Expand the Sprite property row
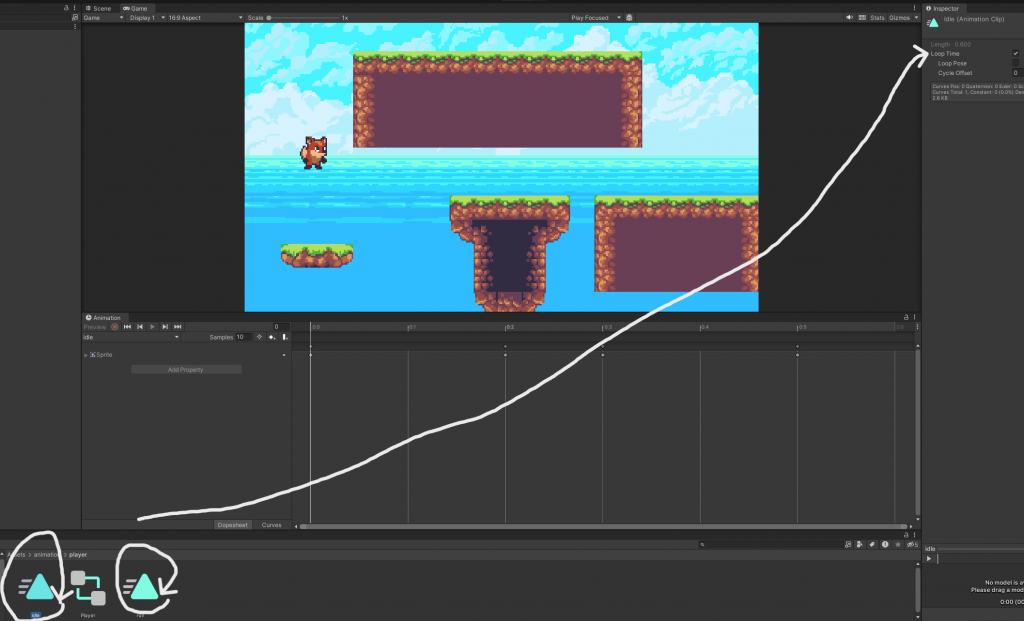 (86, 355)
